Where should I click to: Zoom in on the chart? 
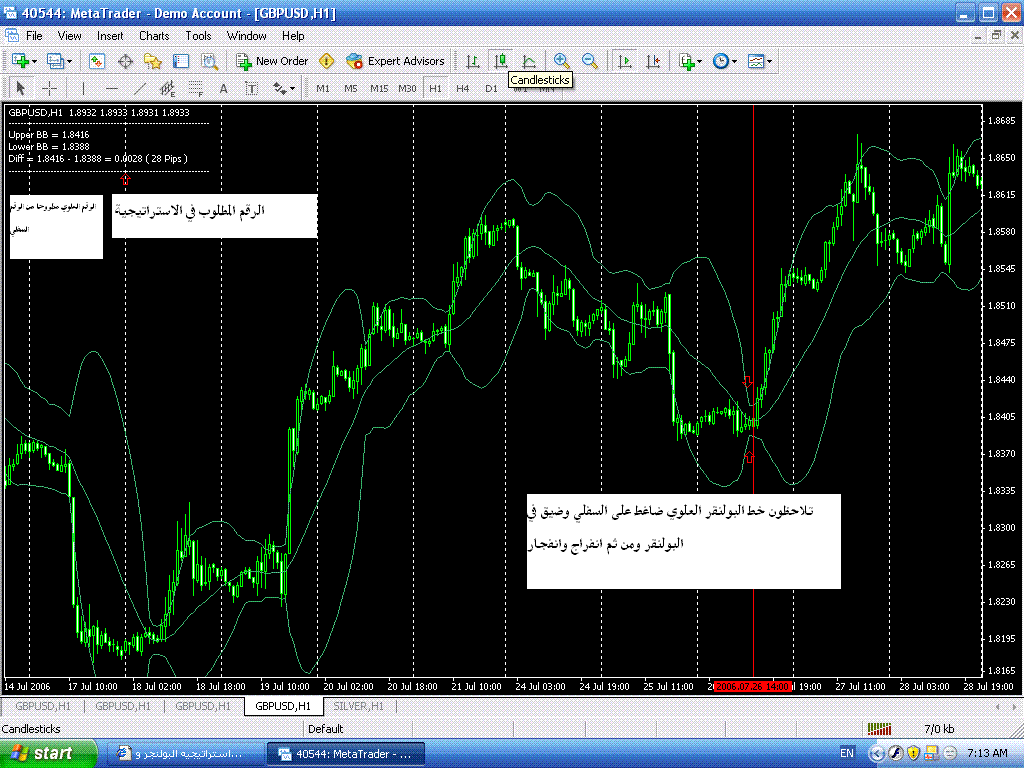tap(561, 61)
